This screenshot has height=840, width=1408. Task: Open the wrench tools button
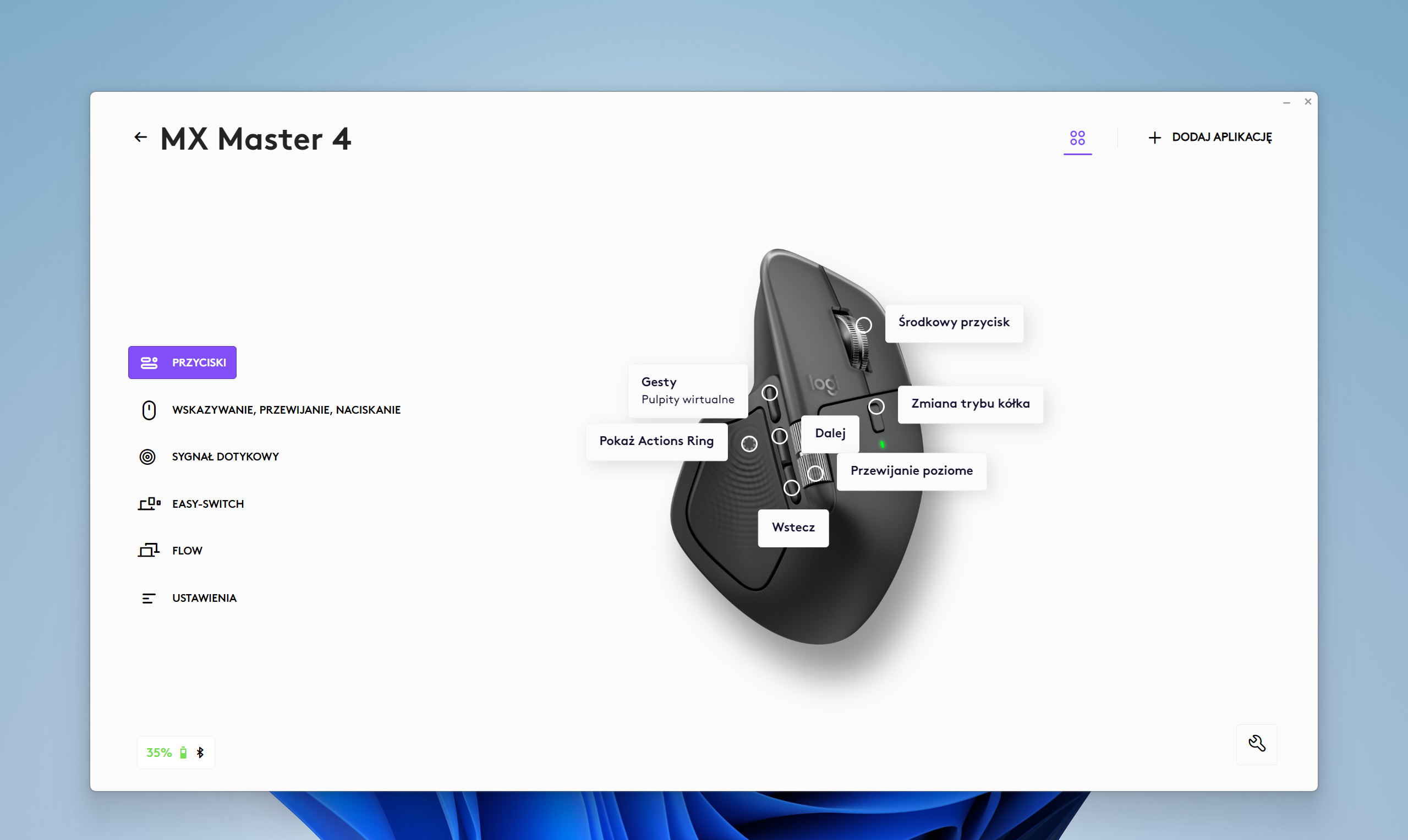pyautogui.click(x=1256, y=744)
